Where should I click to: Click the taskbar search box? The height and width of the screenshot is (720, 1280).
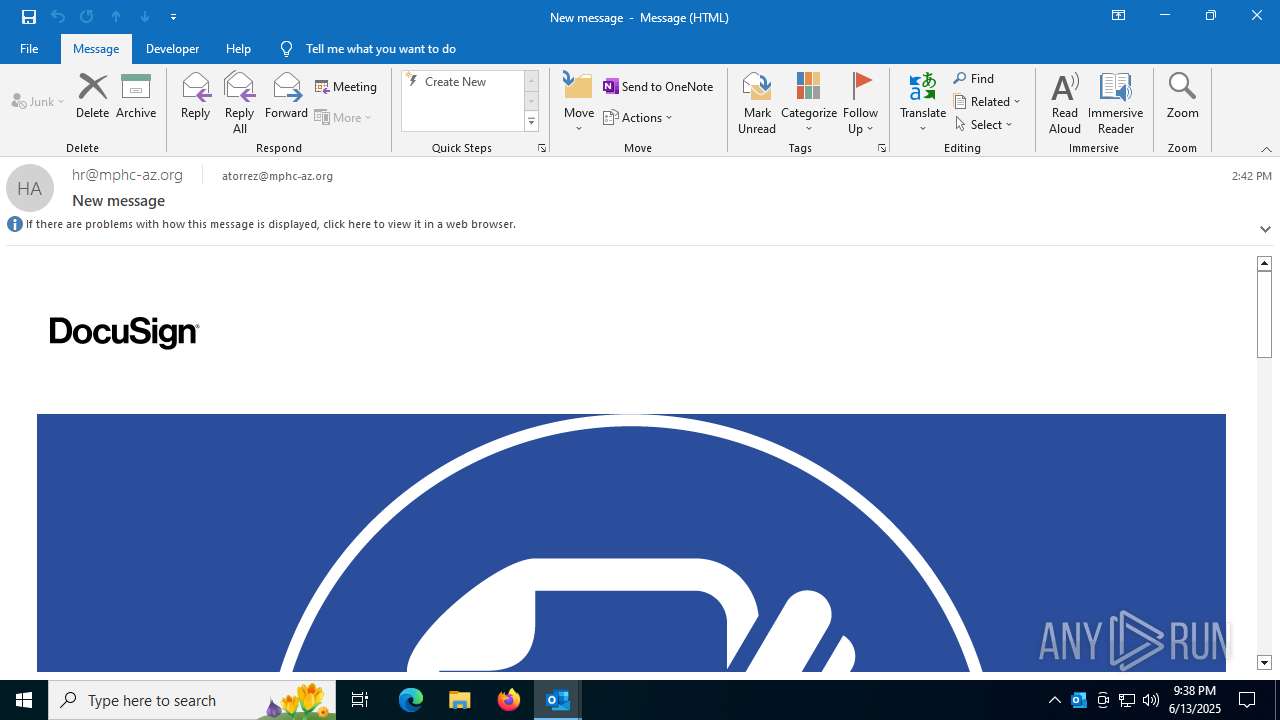pos(192,700)
